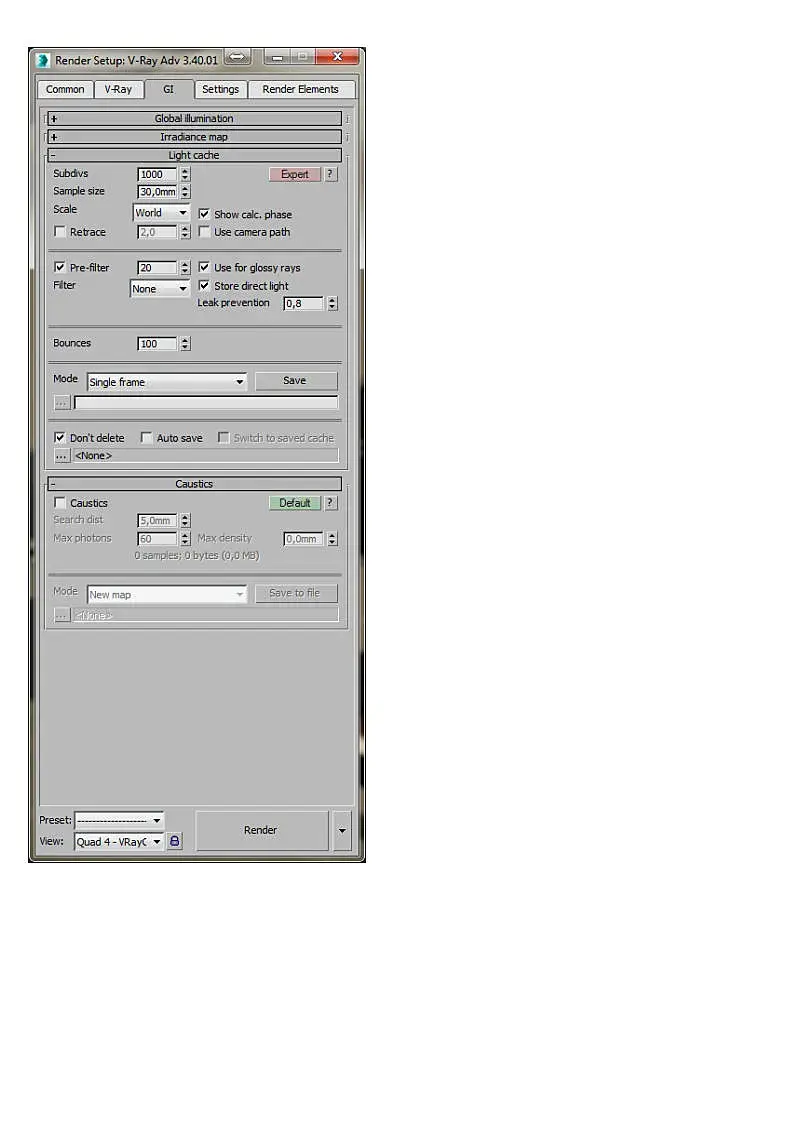Viewport: 797px width, 1123px height.
Task: Select the GI tab
Action: coord(168,90)
